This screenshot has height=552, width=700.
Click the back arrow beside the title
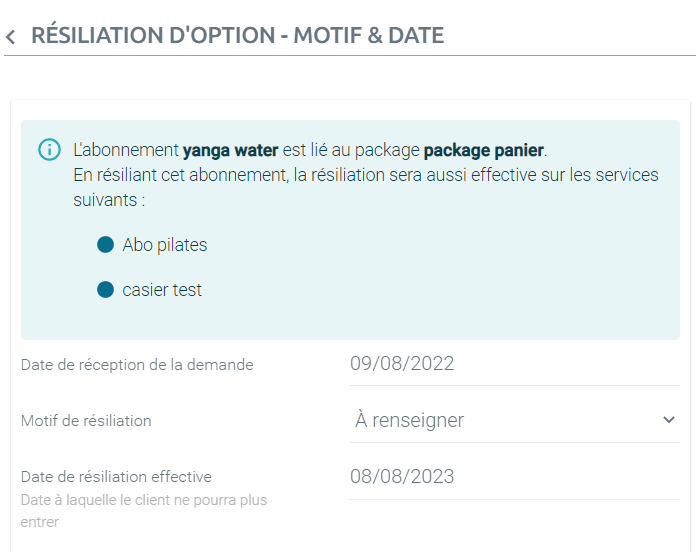click(11, 36)
